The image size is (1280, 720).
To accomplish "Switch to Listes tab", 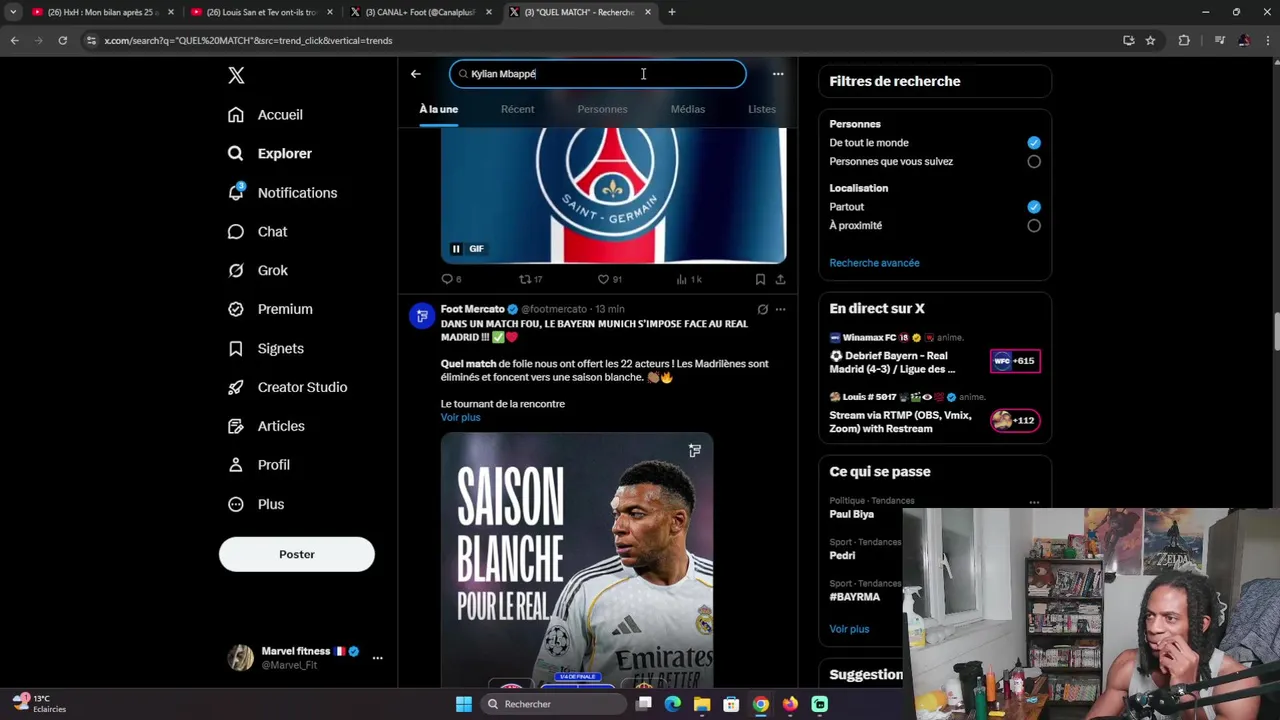I will click(762, 109).
